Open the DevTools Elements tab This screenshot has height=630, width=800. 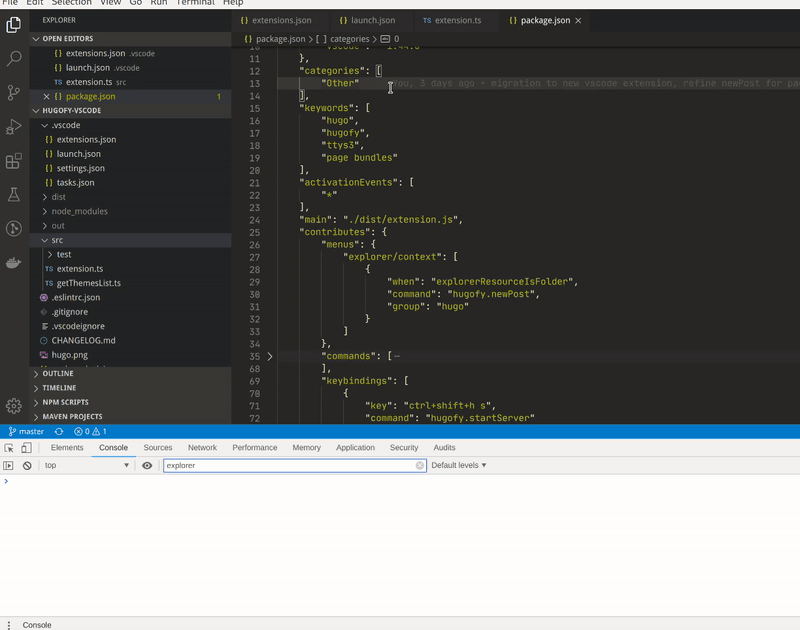coord(67,447)
